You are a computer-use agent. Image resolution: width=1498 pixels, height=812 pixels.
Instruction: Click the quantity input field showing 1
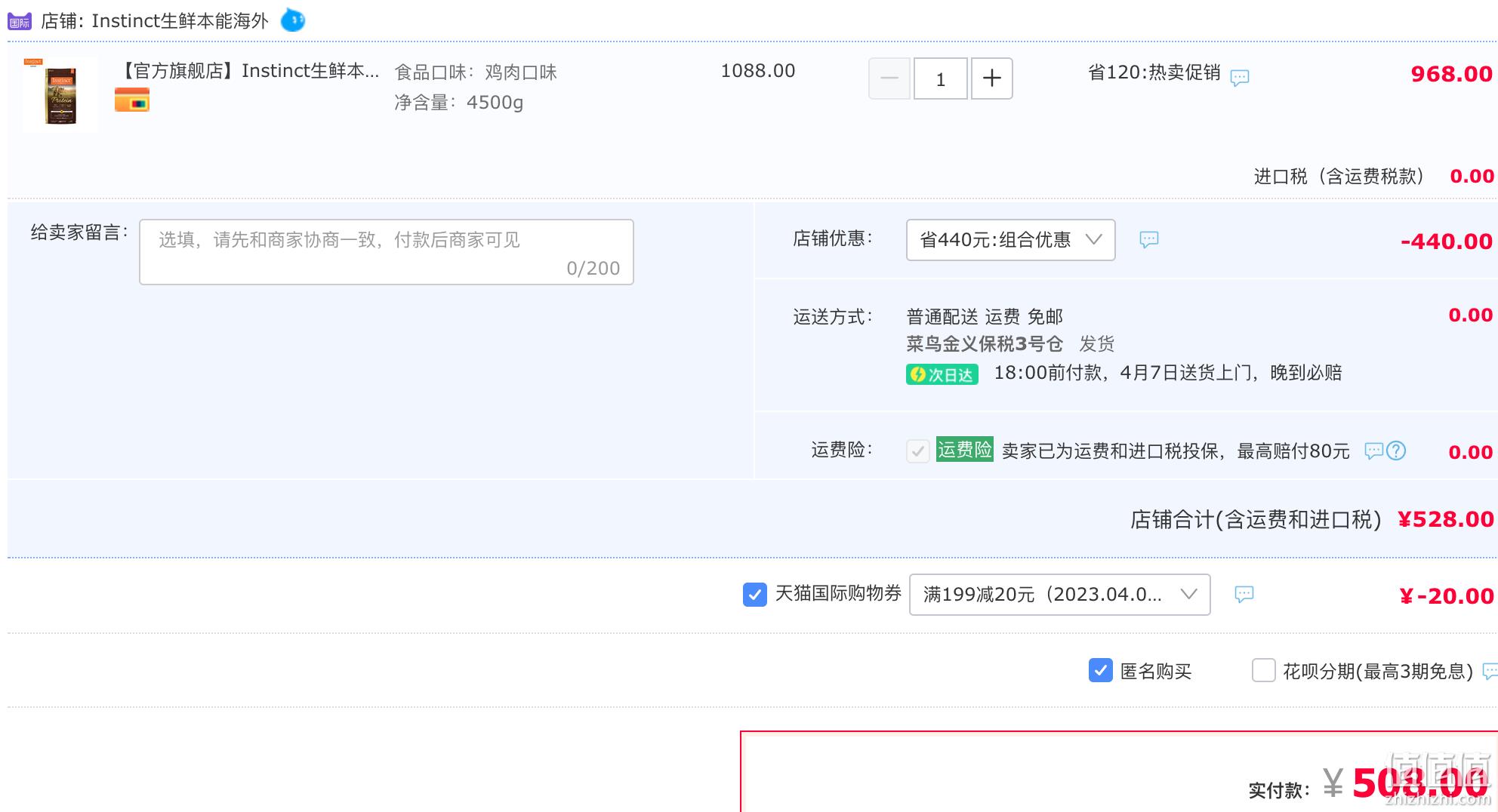pyautogui.click(x=941, y=78)
